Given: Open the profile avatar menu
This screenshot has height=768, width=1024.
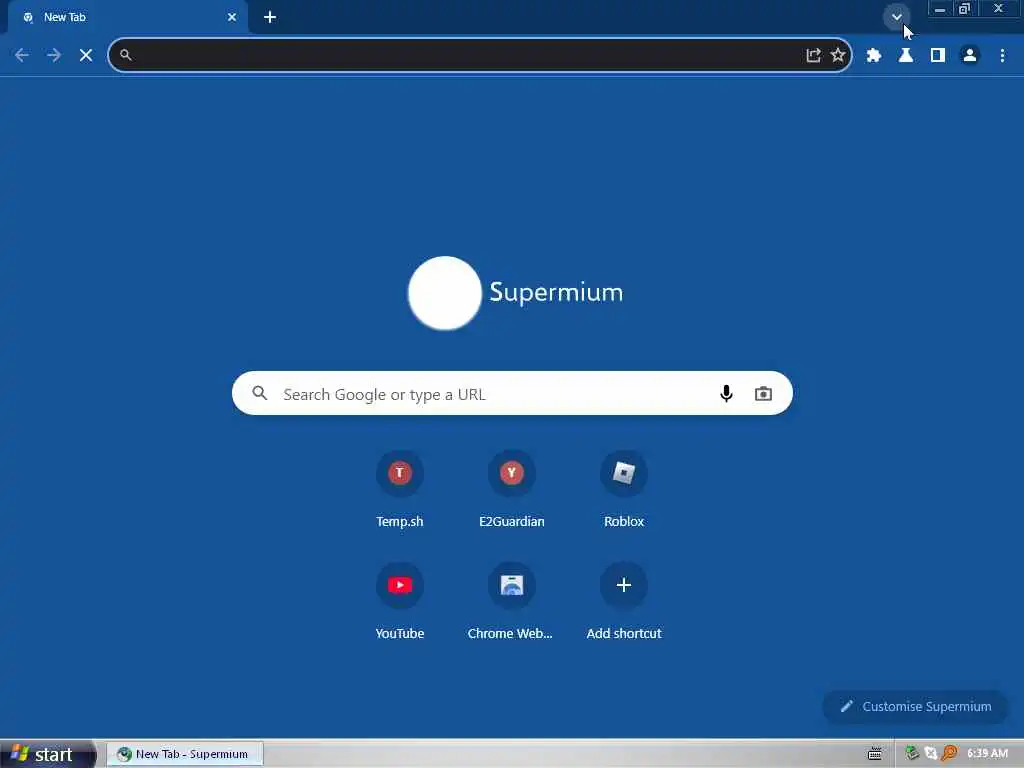Looking at the screenshot, I should [x=970, y=56].
